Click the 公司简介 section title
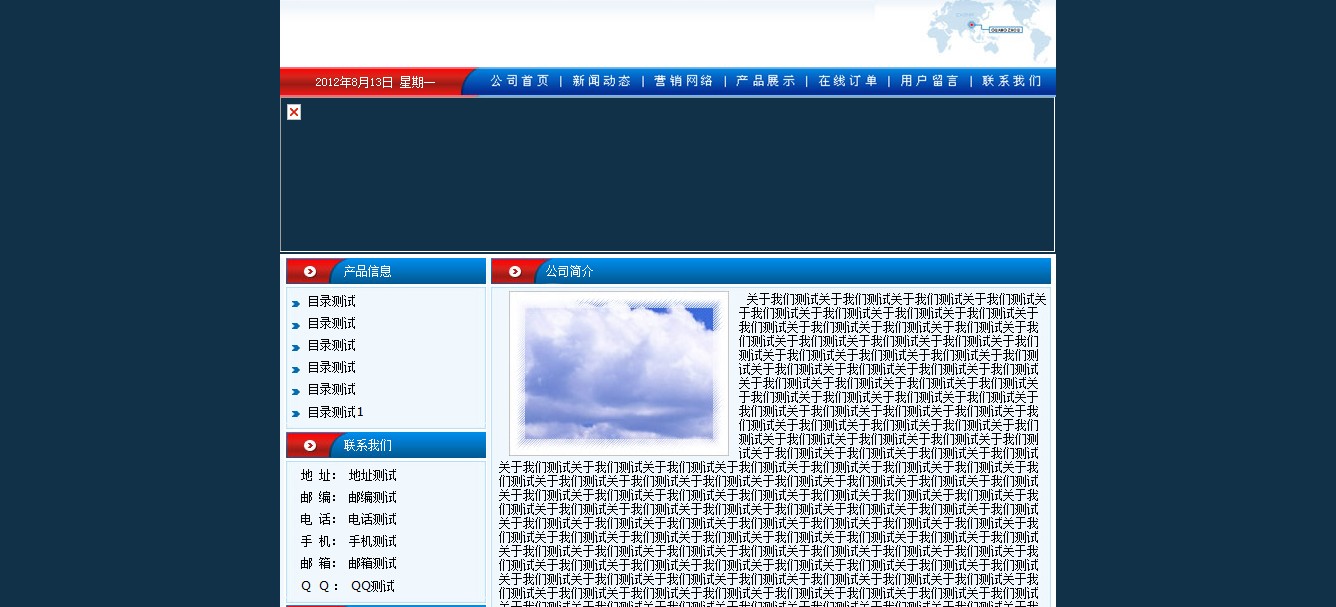Screen dimensions: 1336x607 pos(570,271)
